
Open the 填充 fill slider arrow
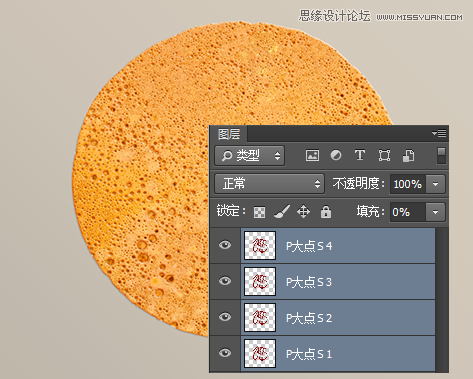click(x=435, y=212)
